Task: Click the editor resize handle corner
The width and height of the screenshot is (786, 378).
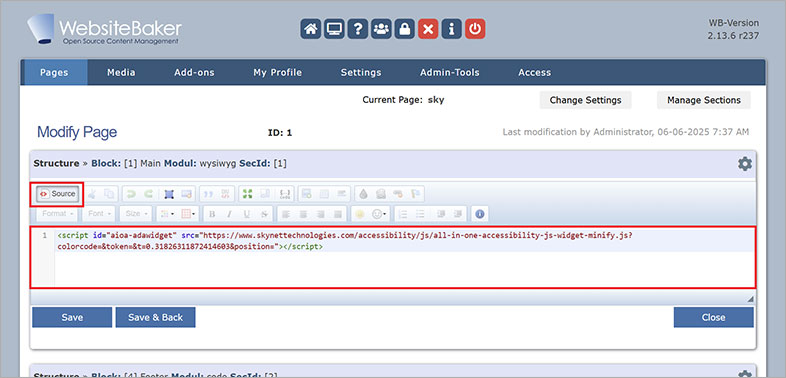Action: (750, 299)
